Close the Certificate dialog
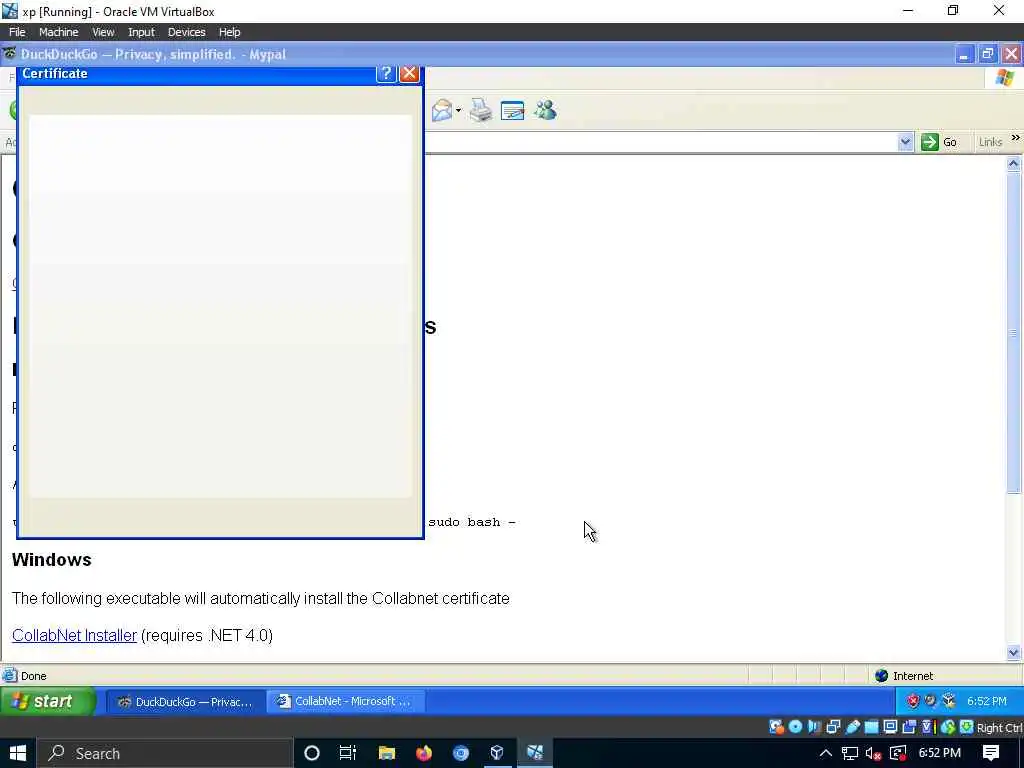 tap(409, 73)
